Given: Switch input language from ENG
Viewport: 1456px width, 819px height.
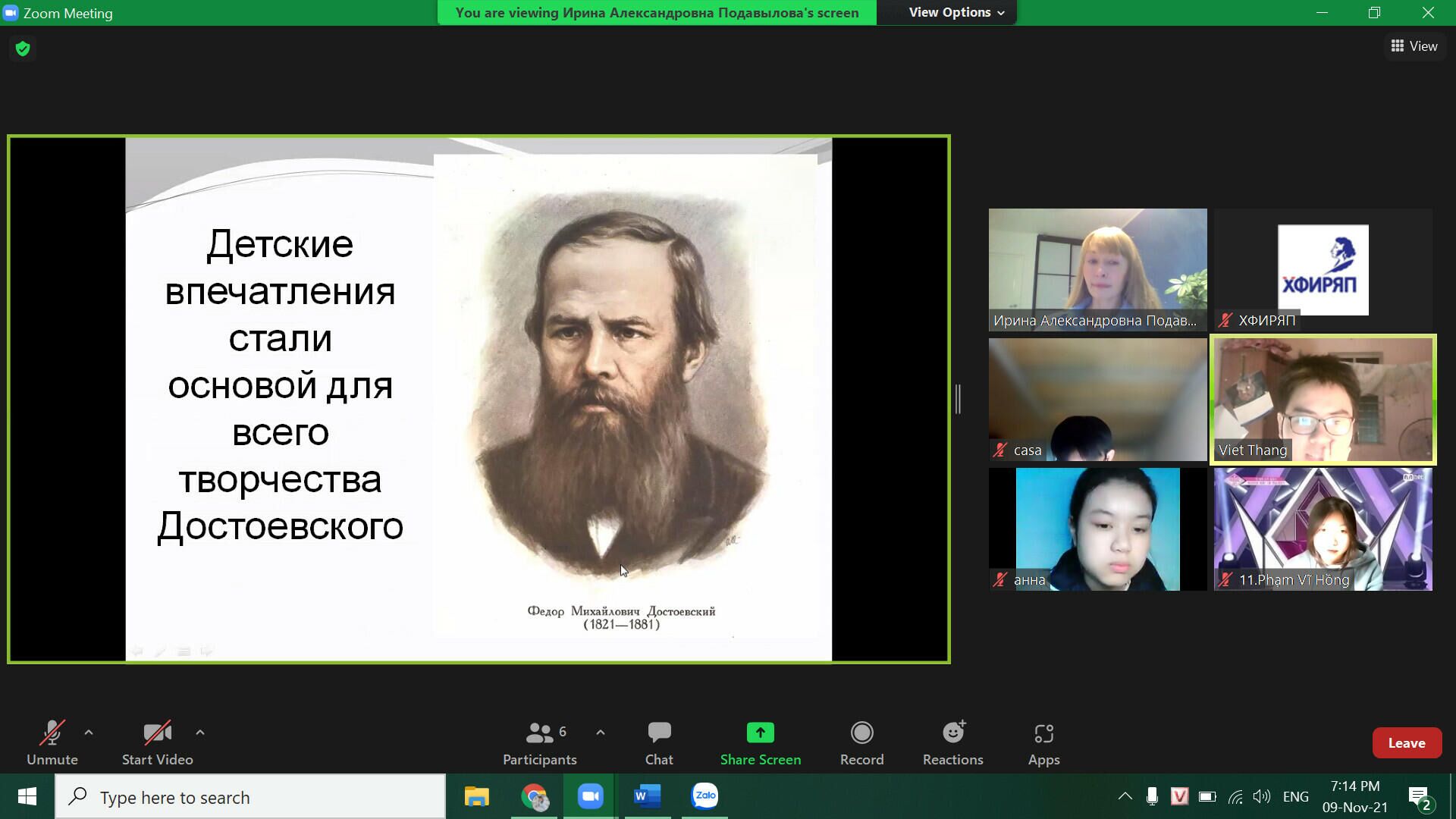Looking at the screenshot, I should [x=1296, y=796].
